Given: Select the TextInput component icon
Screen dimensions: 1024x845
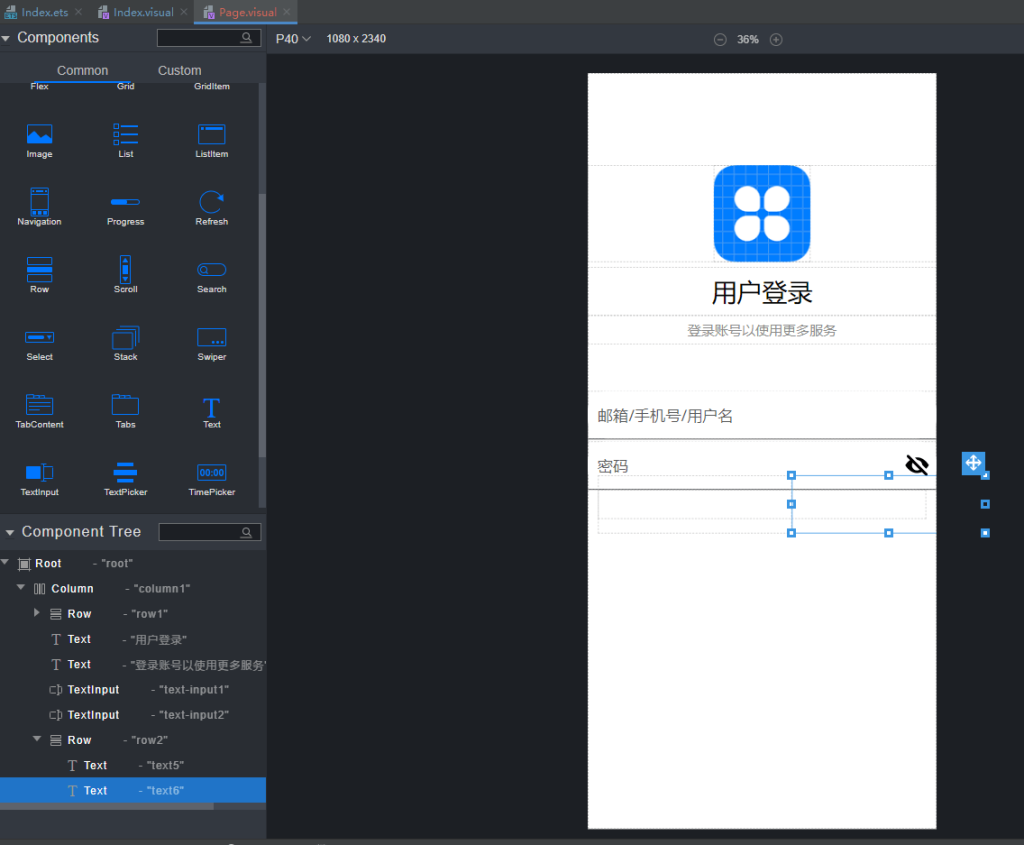Looking at the screenshot, I should [x=39, y=472].
